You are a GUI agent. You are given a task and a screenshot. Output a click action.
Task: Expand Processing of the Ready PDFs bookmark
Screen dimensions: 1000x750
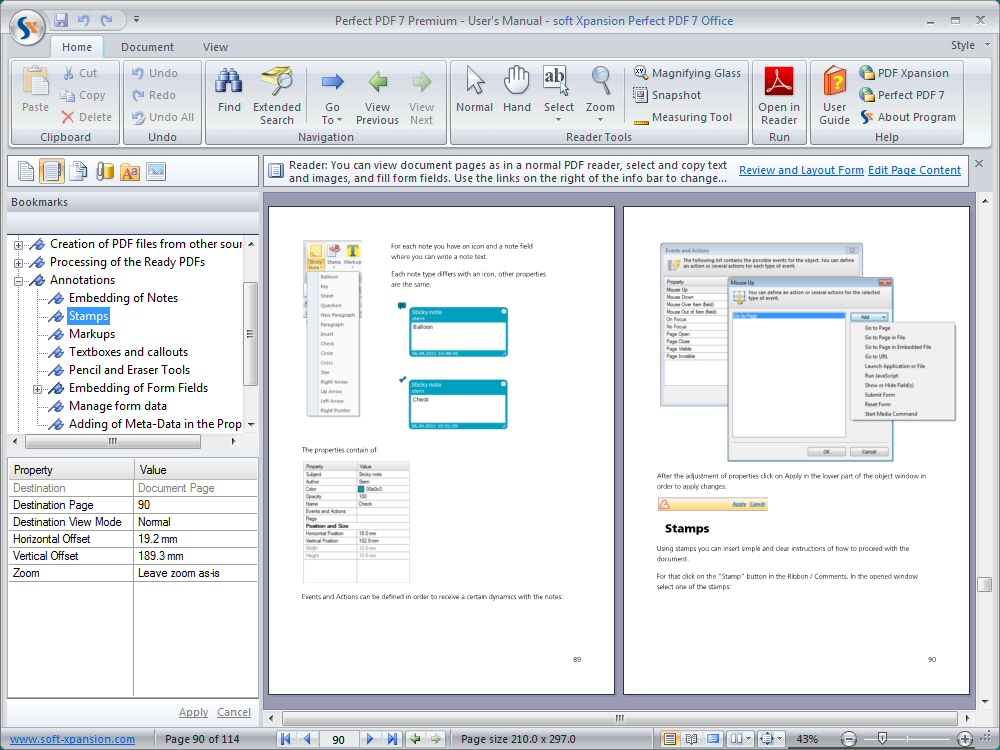pos(18,263)
